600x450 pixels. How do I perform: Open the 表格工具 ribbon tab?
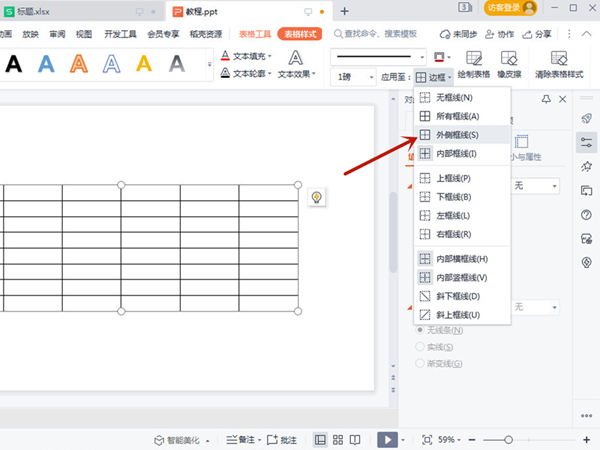pos(255,33)
